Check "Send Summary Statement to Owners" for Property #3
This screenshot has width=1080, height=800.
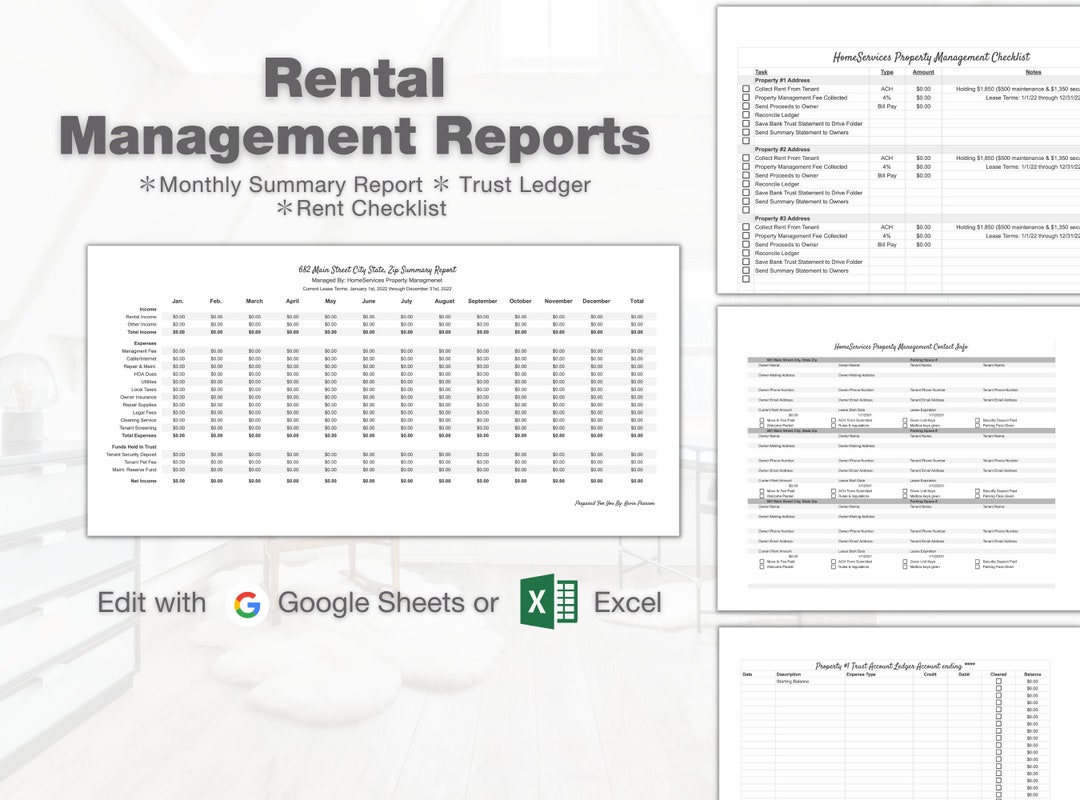(x=746, y=270)
